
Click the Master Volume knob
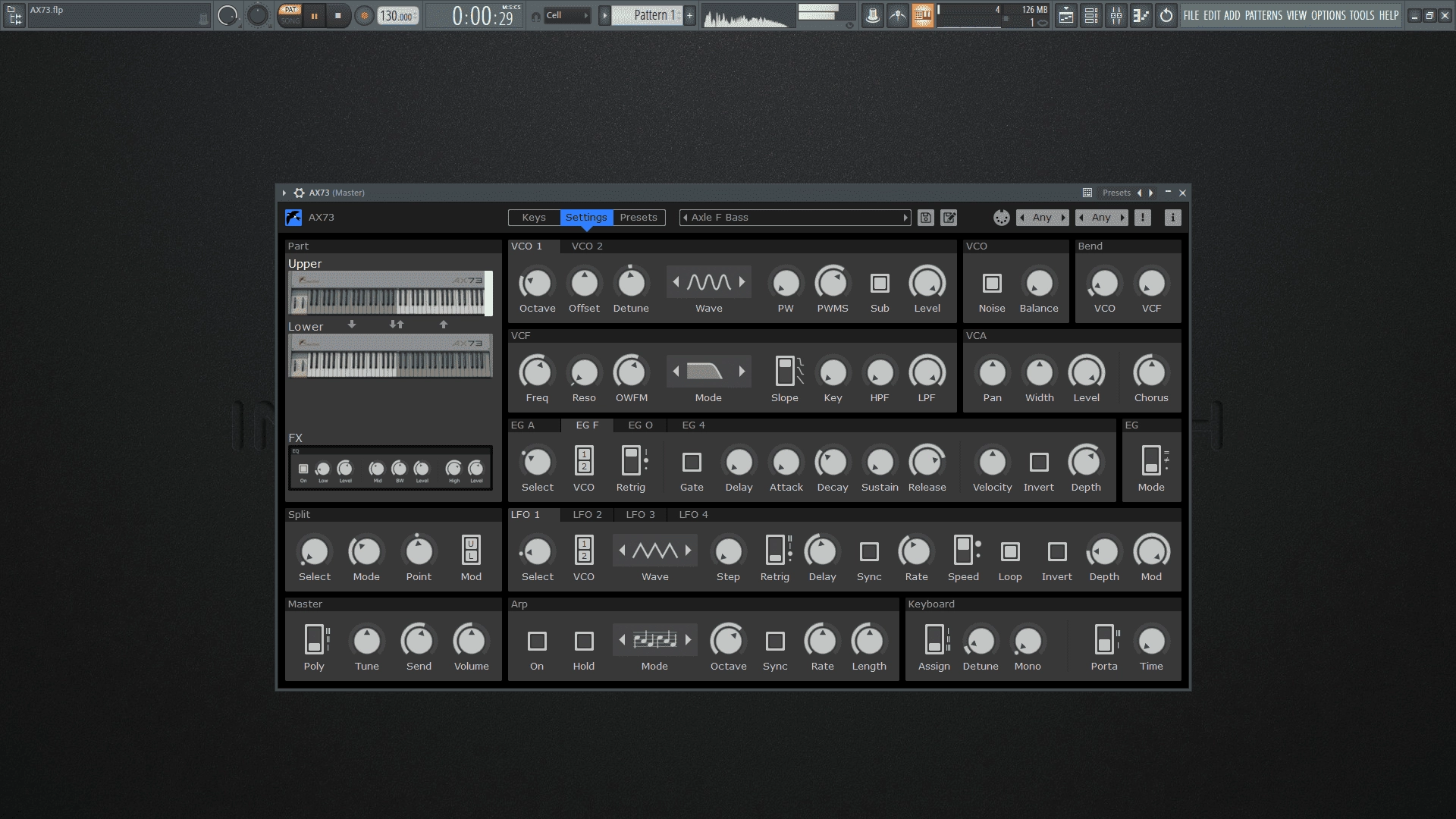[x=470, y=641]
